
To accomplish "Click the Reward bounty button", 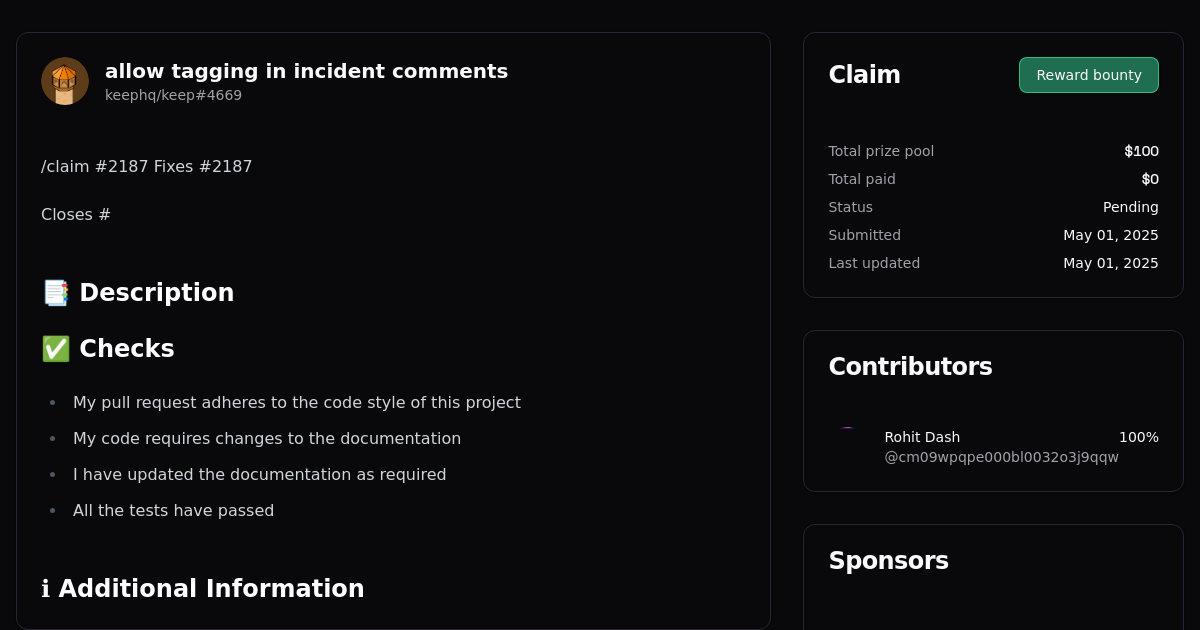I will (1088, 74).
